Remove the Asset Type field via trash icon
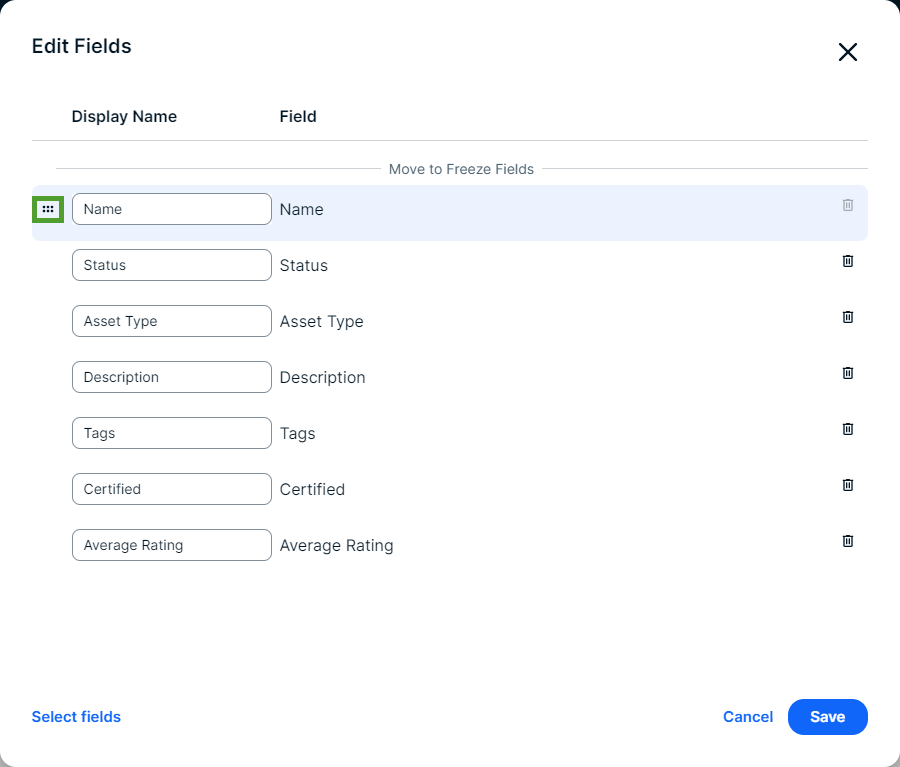 847,317
